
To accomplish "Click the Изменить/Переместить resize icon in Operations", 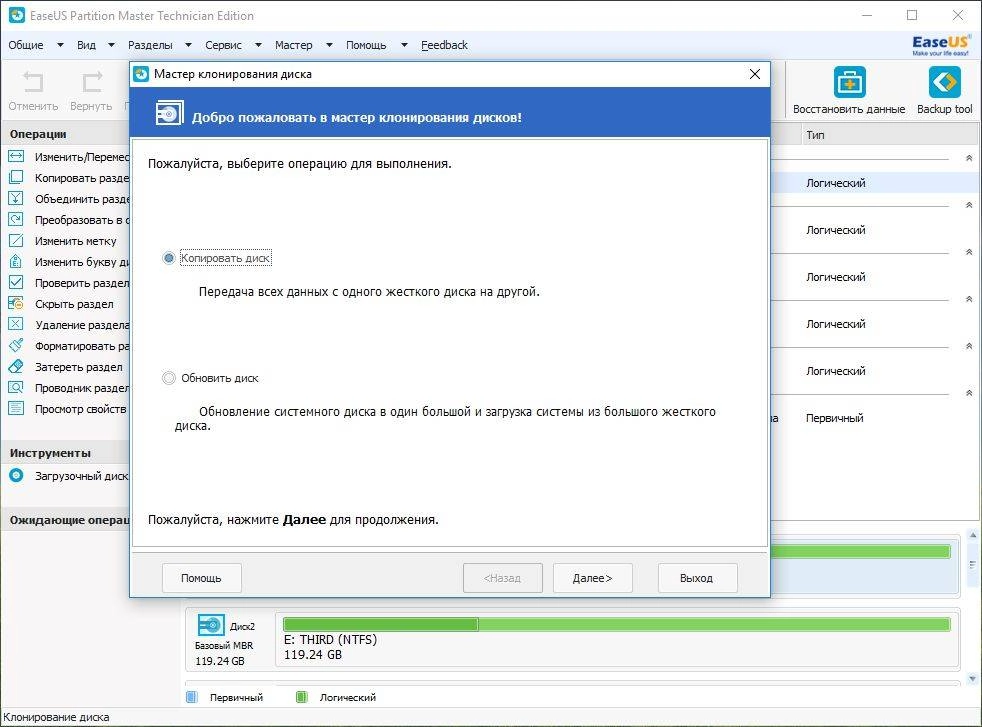I will [x=16, y=157].
